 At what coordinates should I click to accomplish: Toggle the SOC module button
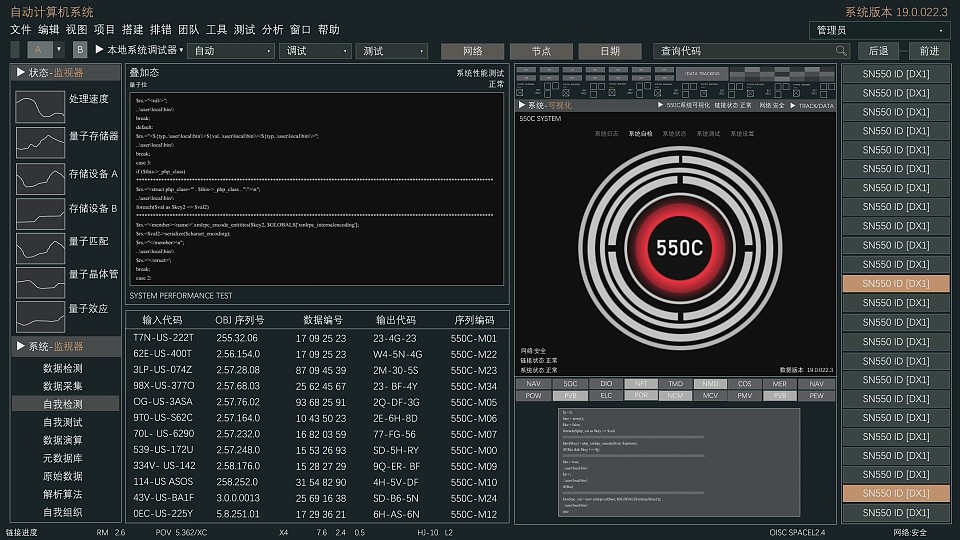(x=570, y=384)
